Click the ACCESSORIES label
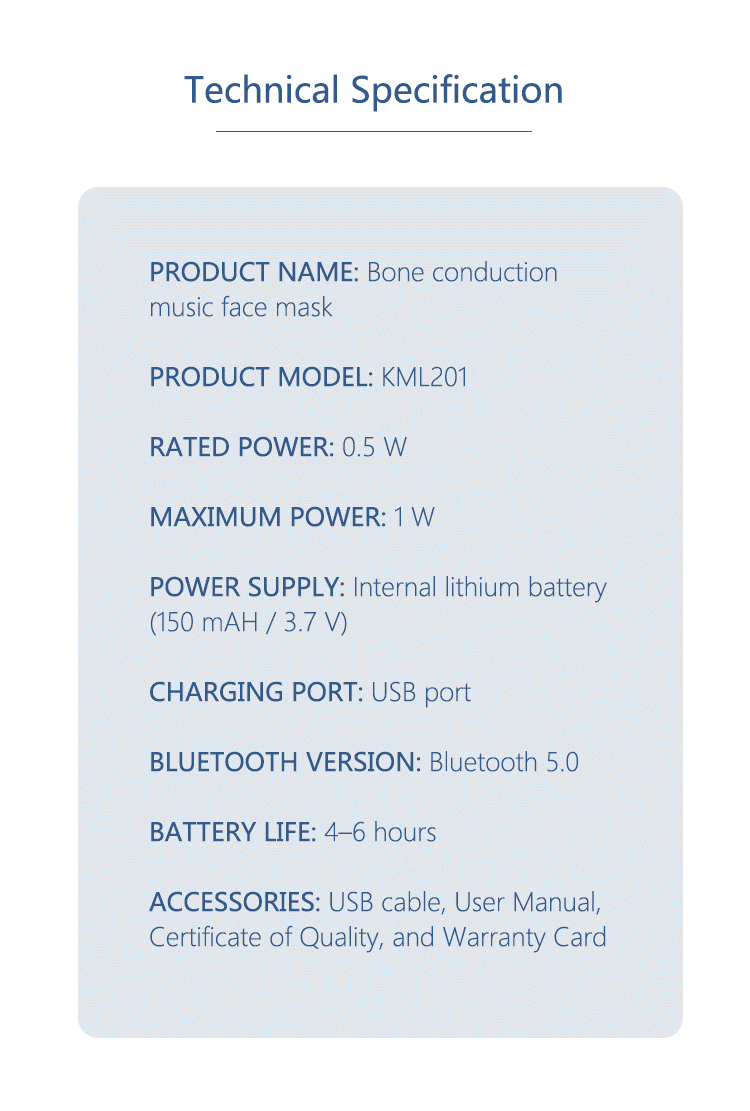 (x=235, y=903)
